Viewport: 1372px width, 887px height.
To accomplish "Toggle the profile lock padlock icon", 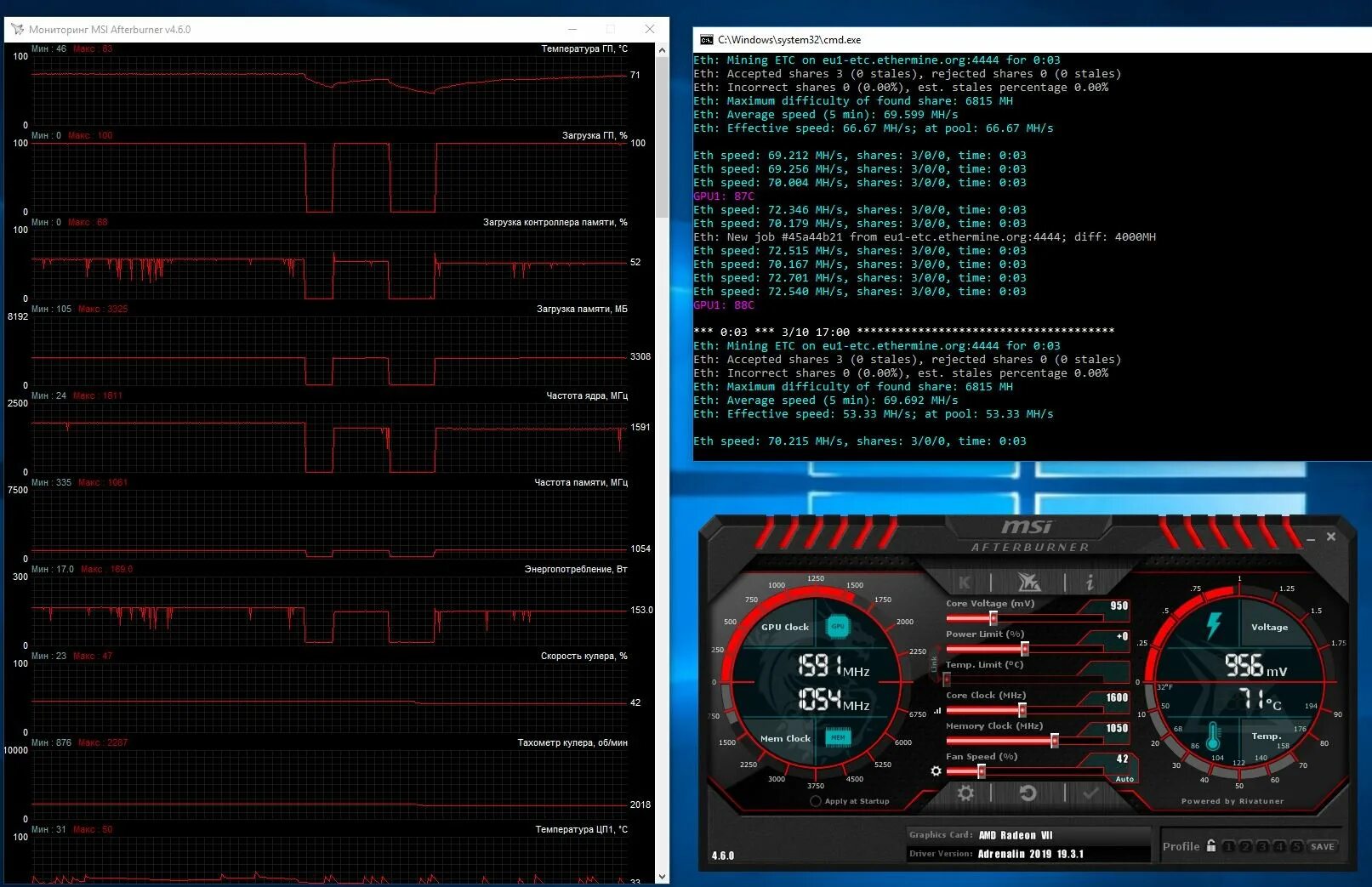I will click(x=1211, y=845).
